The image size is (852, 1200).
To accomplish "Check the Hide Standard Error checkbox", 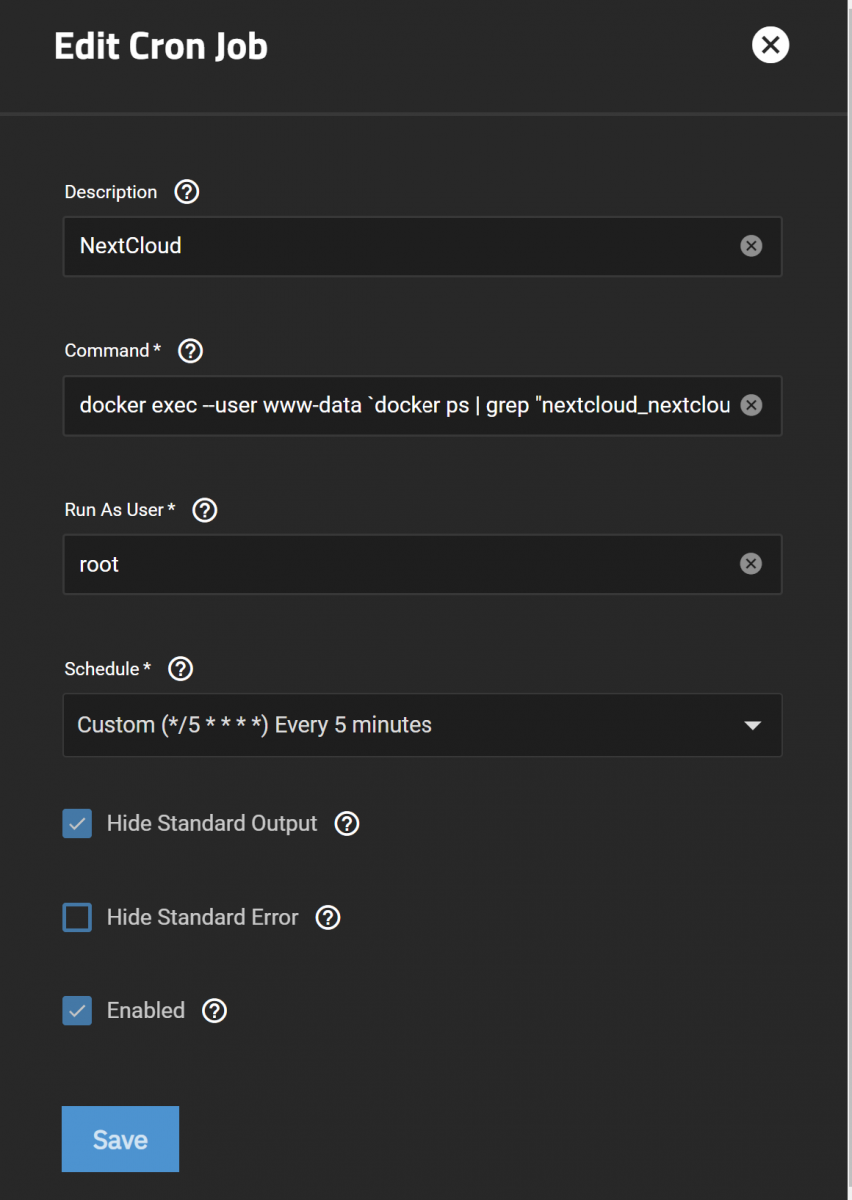I will click(x=77, y=917).
